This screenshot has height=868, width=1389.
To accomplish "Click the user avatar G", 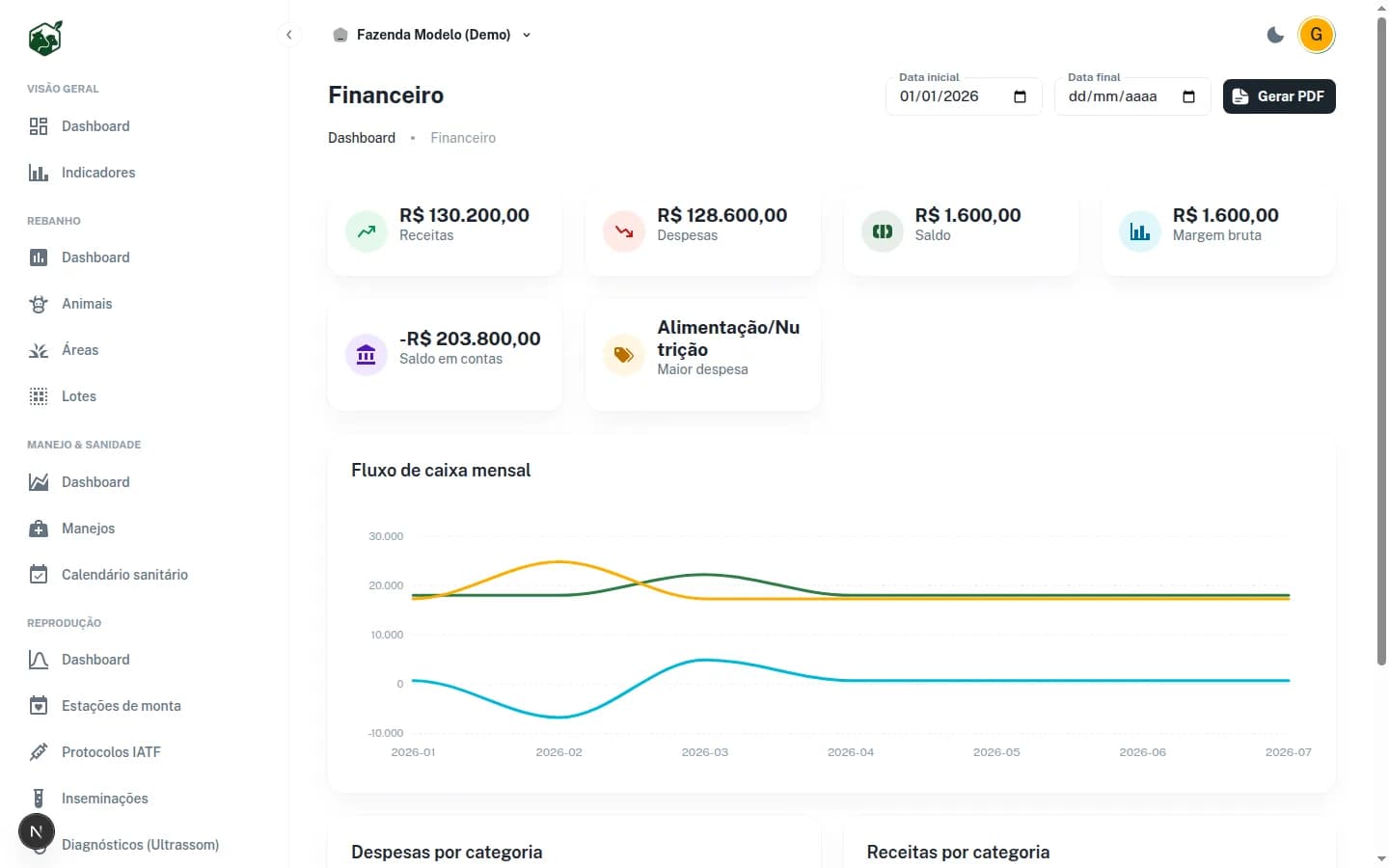I will [x=1317, y=35].
